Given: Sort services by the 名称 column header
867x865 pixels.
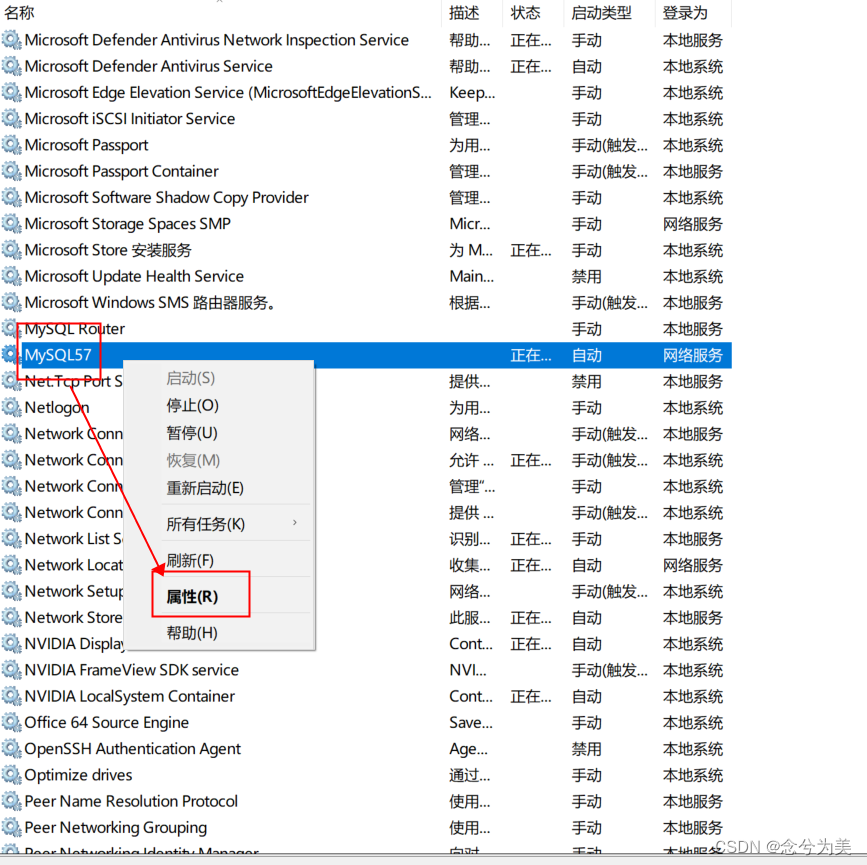Looking at the screenshot, I should point(19,13).
